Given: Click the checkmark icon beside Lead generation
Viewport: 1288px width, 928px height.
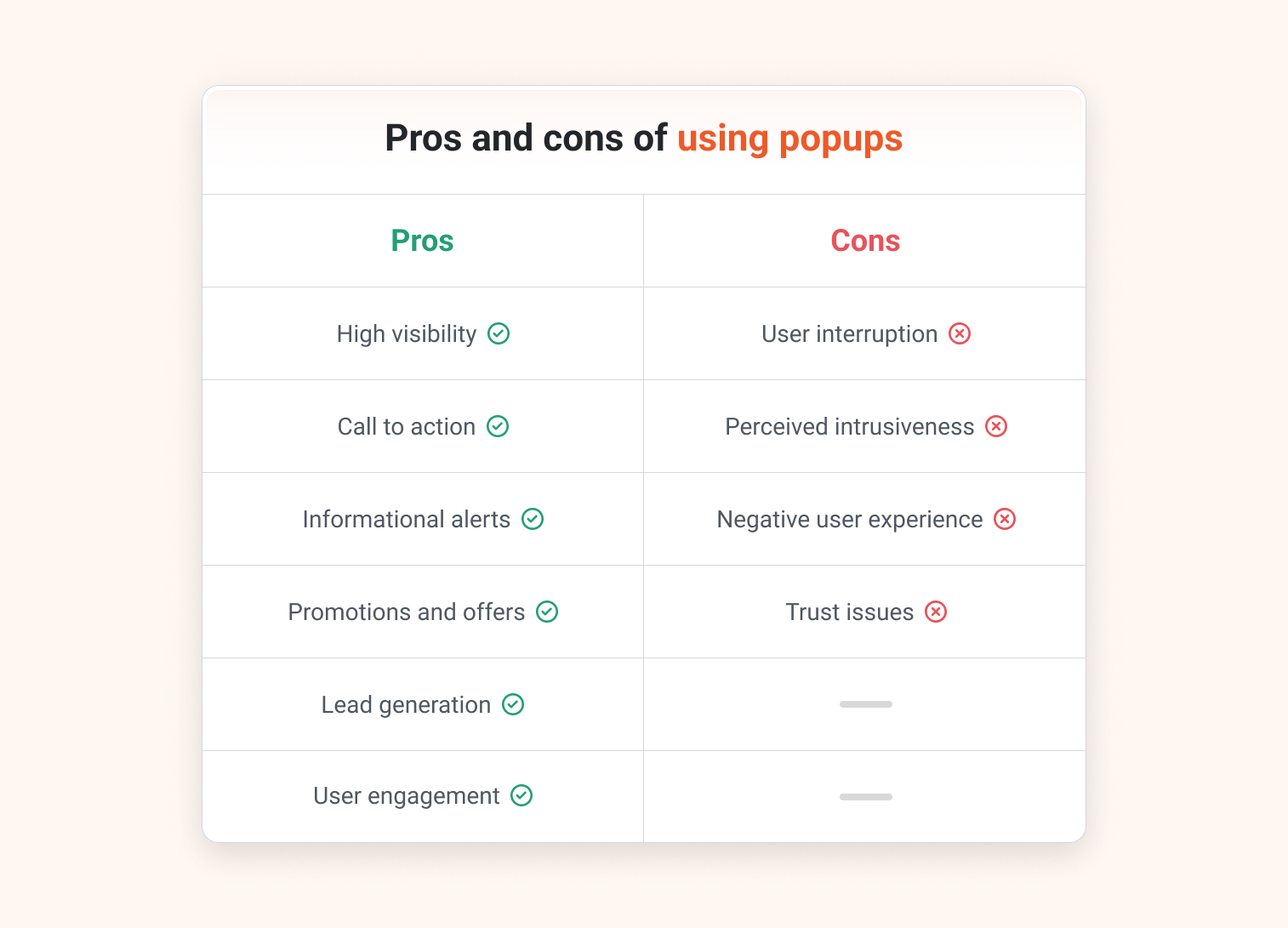Looking at the screenshot, I should [513, 705].
